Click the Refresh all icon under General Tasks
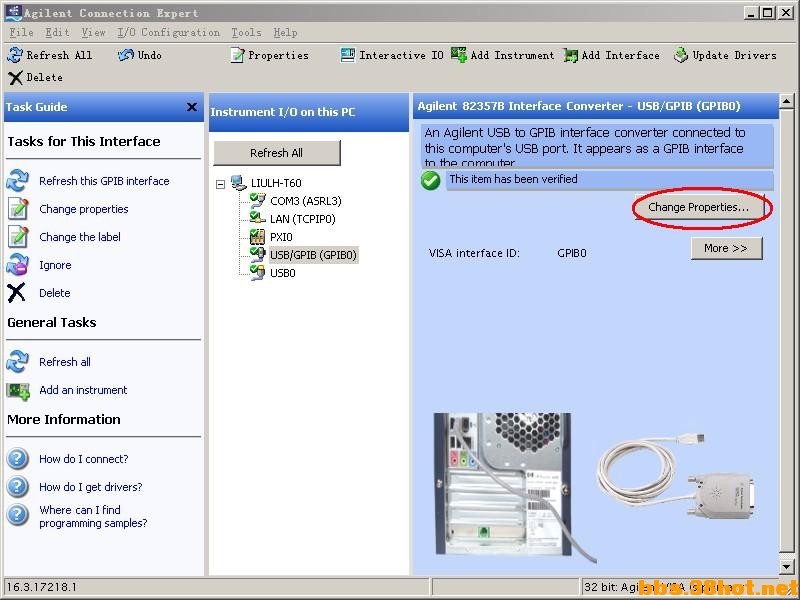The height and width of the screenshot is (600, 800). click(17, 362)
